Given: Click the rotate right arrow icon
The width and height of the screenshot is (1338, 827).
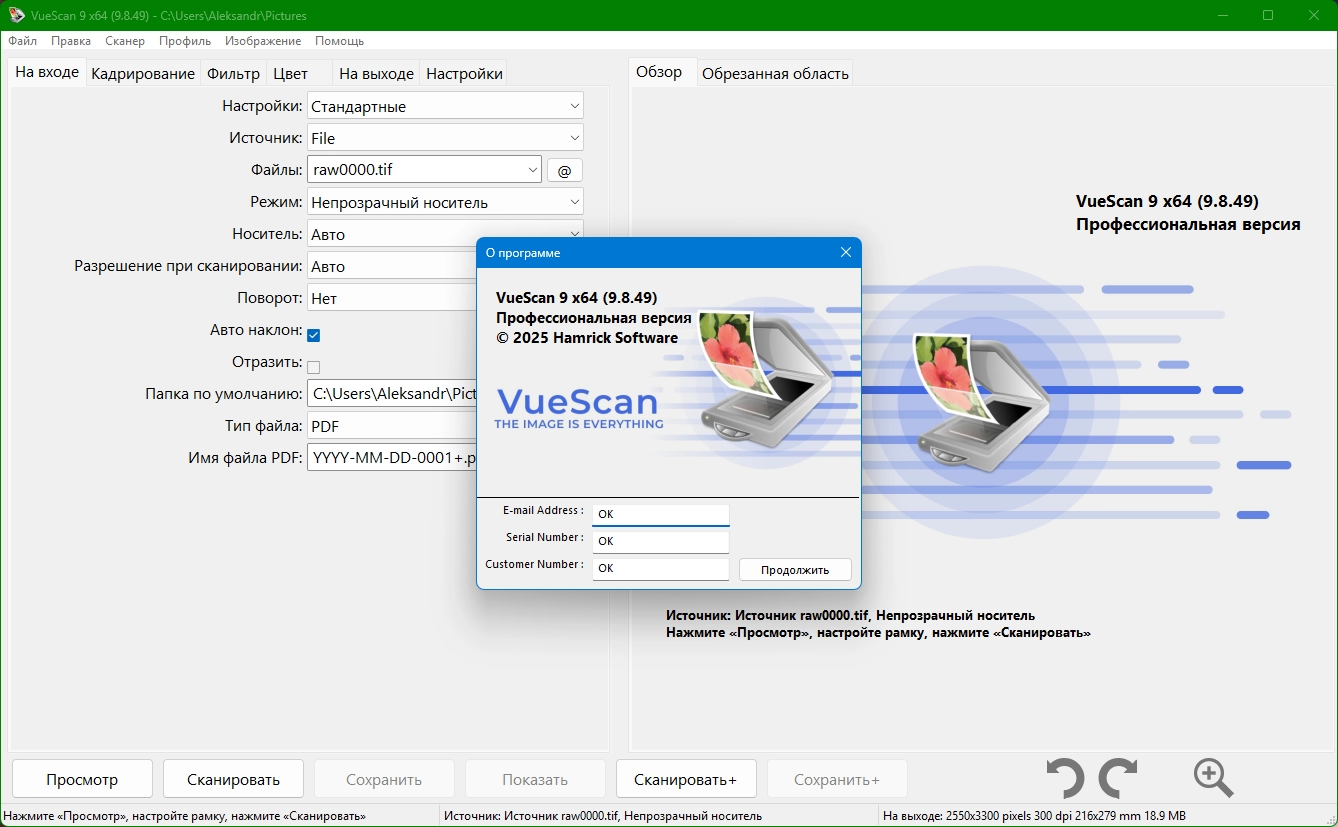Looking at the screenshot, I should coord(1118,778).
